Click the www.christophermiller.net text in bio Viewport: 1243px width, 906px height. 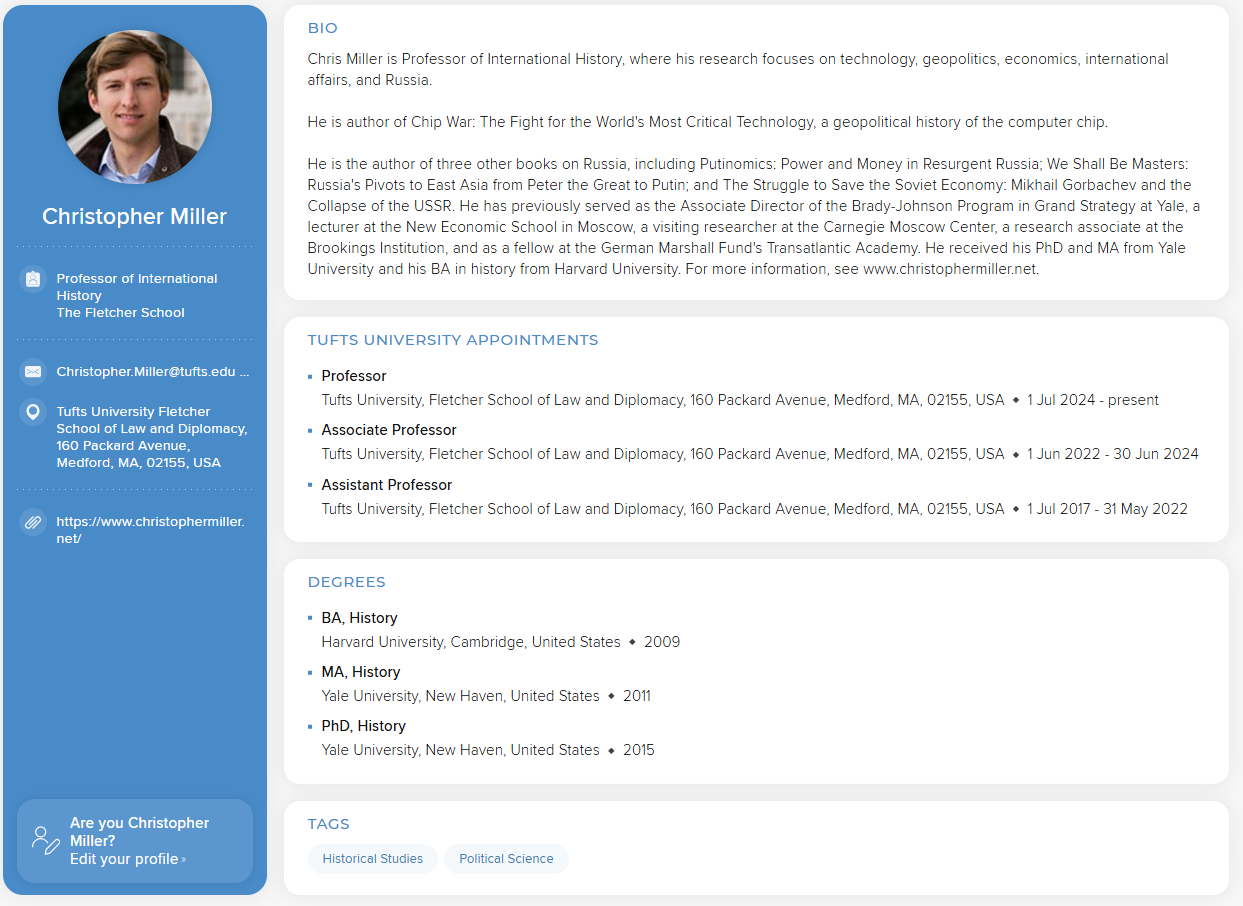(x=949, y=270)
